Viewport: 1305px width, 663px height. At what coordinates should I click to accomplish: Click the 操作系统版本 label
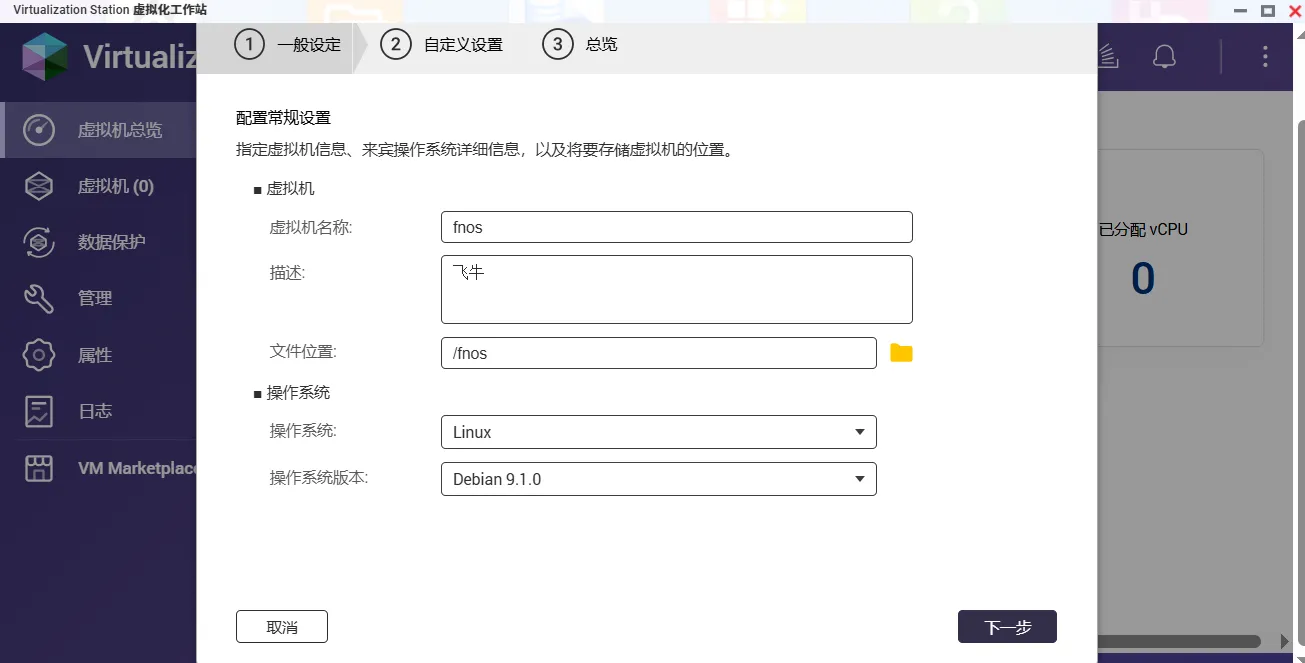point(319,478)
